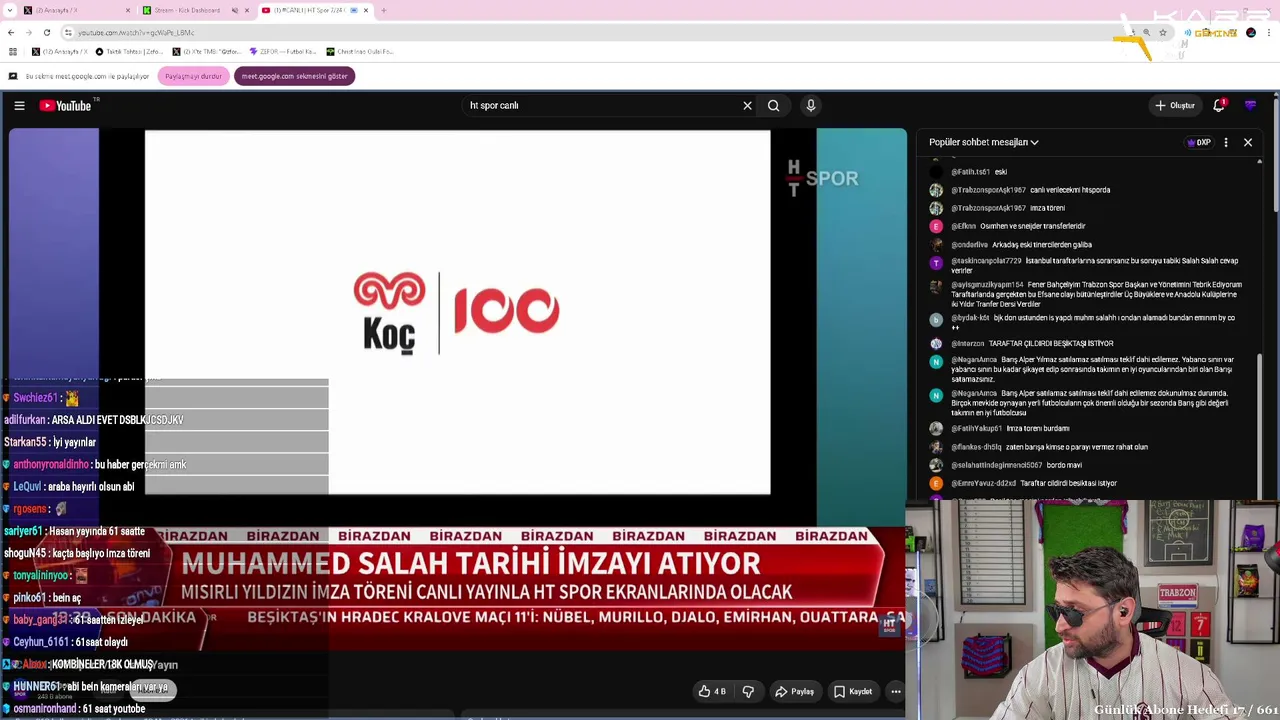
Task: Close the live chat panel
Action: pos(1248,142)
